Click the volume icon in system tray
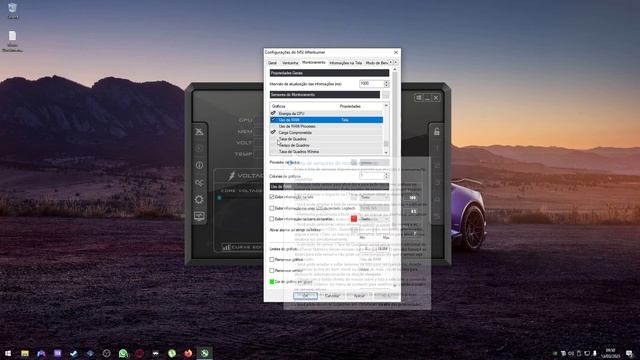The width and height of the screenshot is (640, 360). click(x=571, y=353)
